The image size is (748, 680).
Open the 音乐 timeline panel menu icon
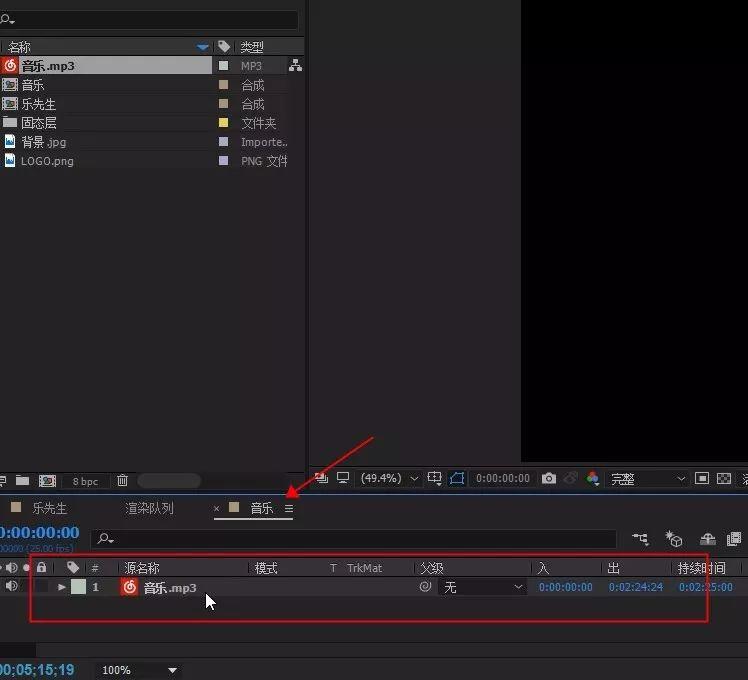point(289,508)
